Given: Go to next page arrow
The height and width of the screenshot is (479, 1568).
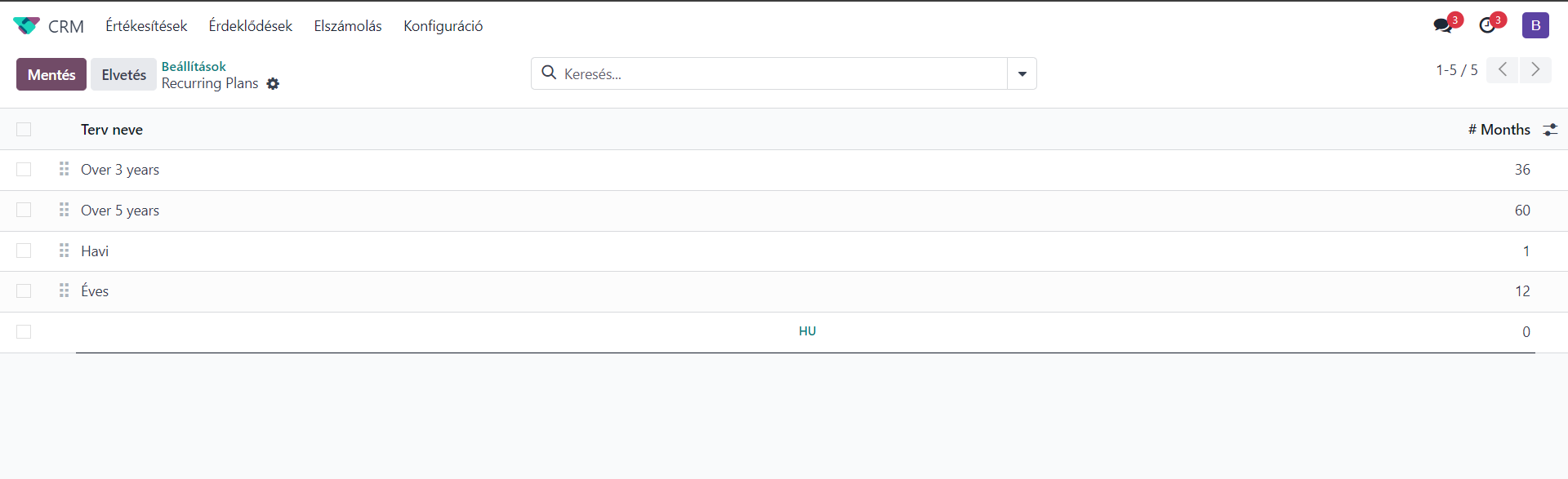Looking at the screenshot, I should tap(1535, 70).
